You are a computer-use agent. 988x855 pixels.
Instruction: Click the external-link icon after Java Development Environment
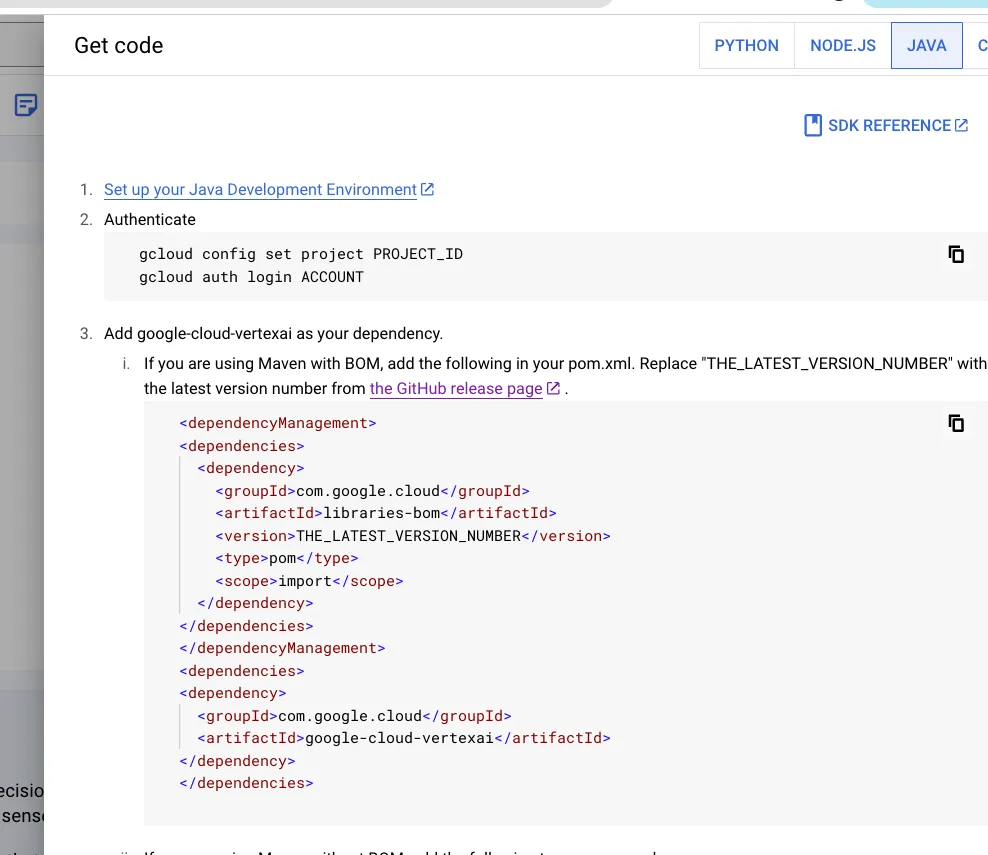(427, 189)
